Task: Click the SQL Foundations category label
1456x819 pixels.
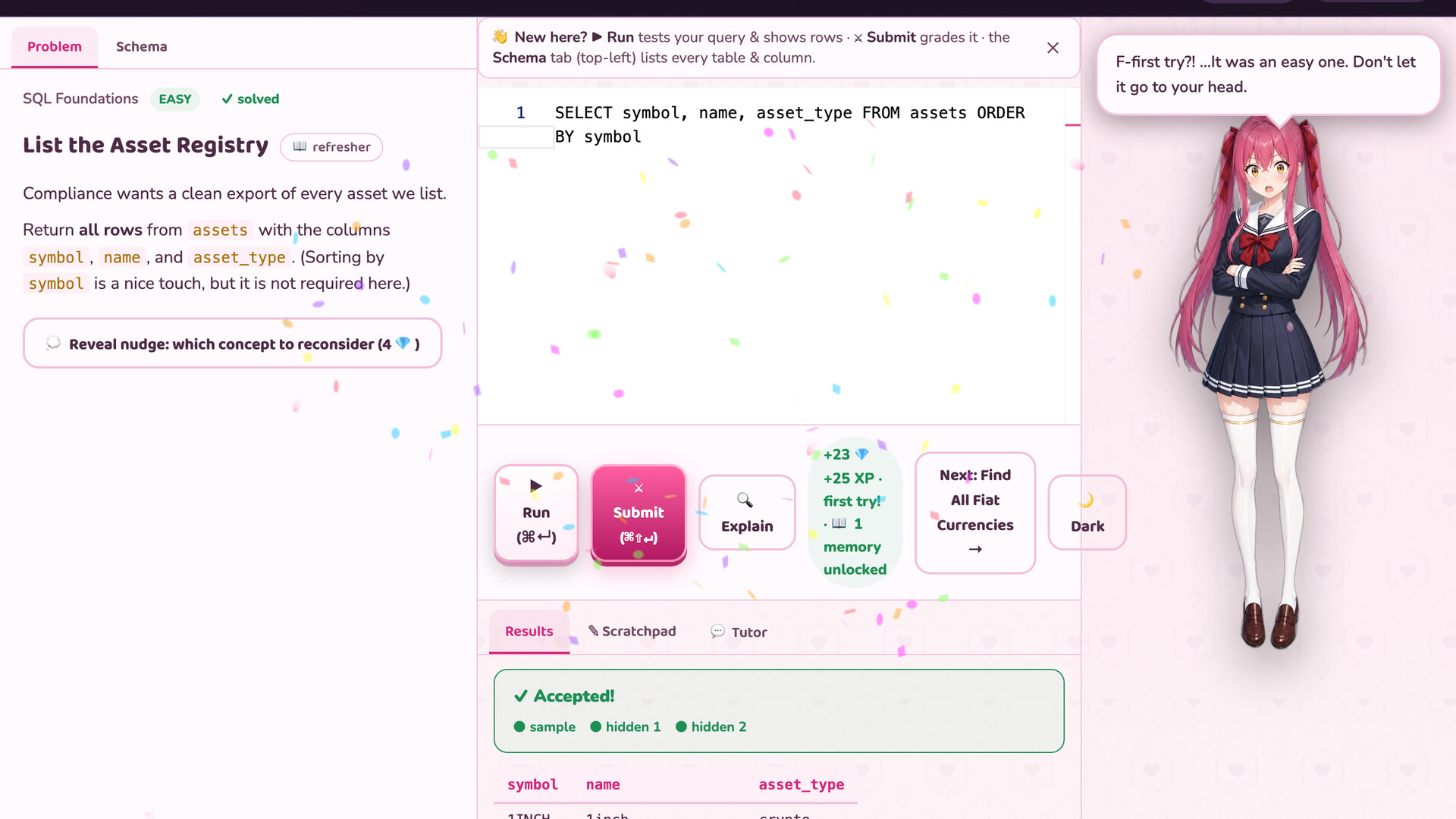Action: (x=80, y=99)
